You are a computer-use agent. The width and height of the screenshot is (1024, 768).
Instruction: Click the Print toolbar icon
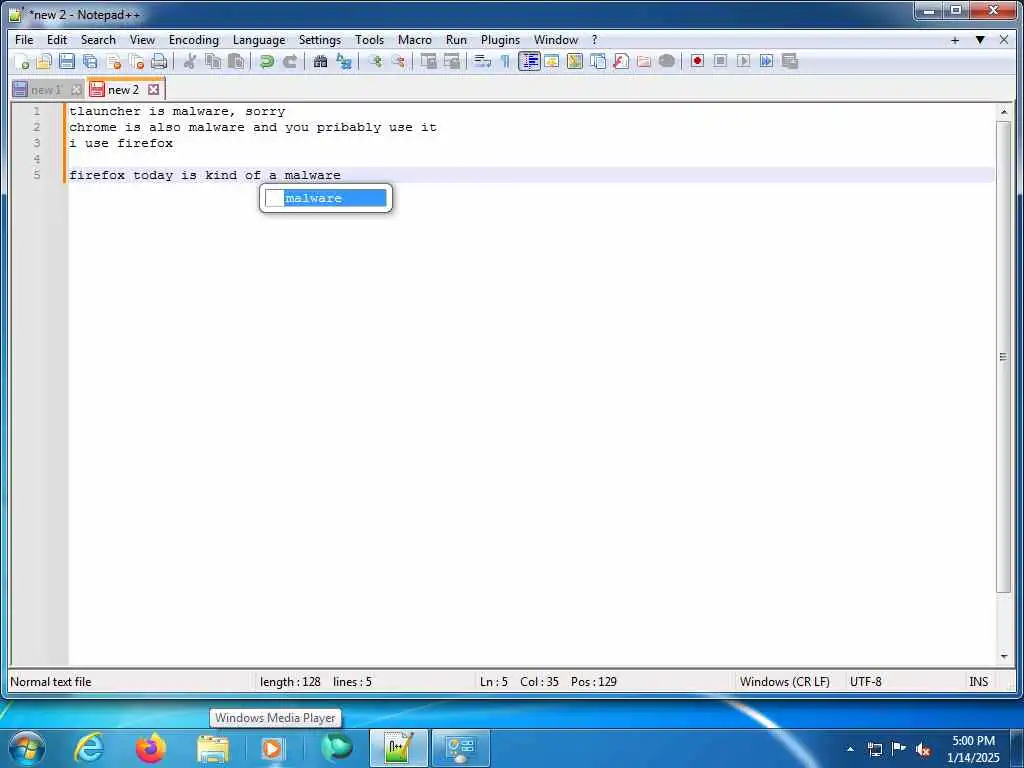(159, 61)
